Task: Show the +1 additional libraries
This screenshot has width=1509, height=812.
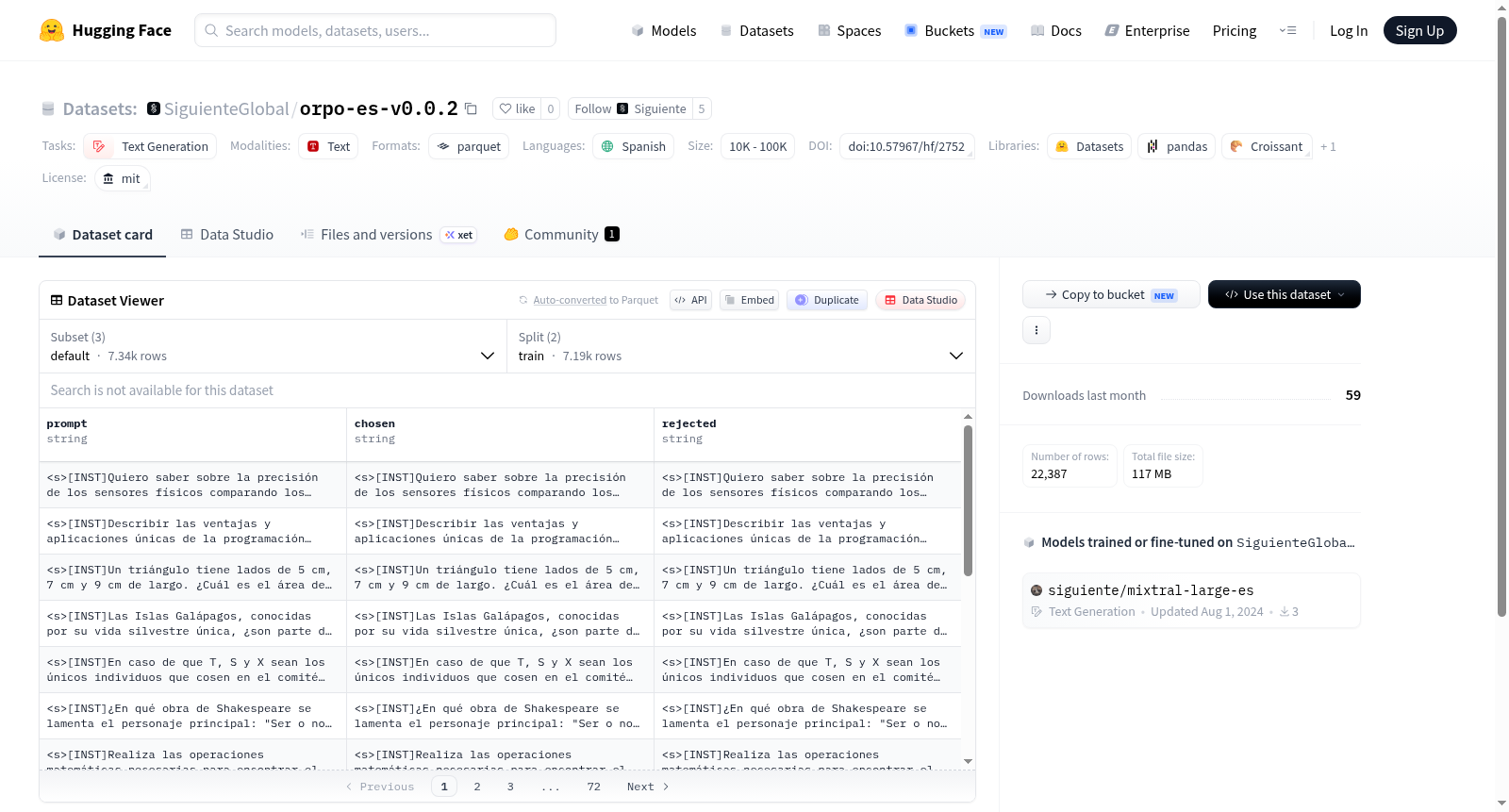Action: click(1328, 146)
